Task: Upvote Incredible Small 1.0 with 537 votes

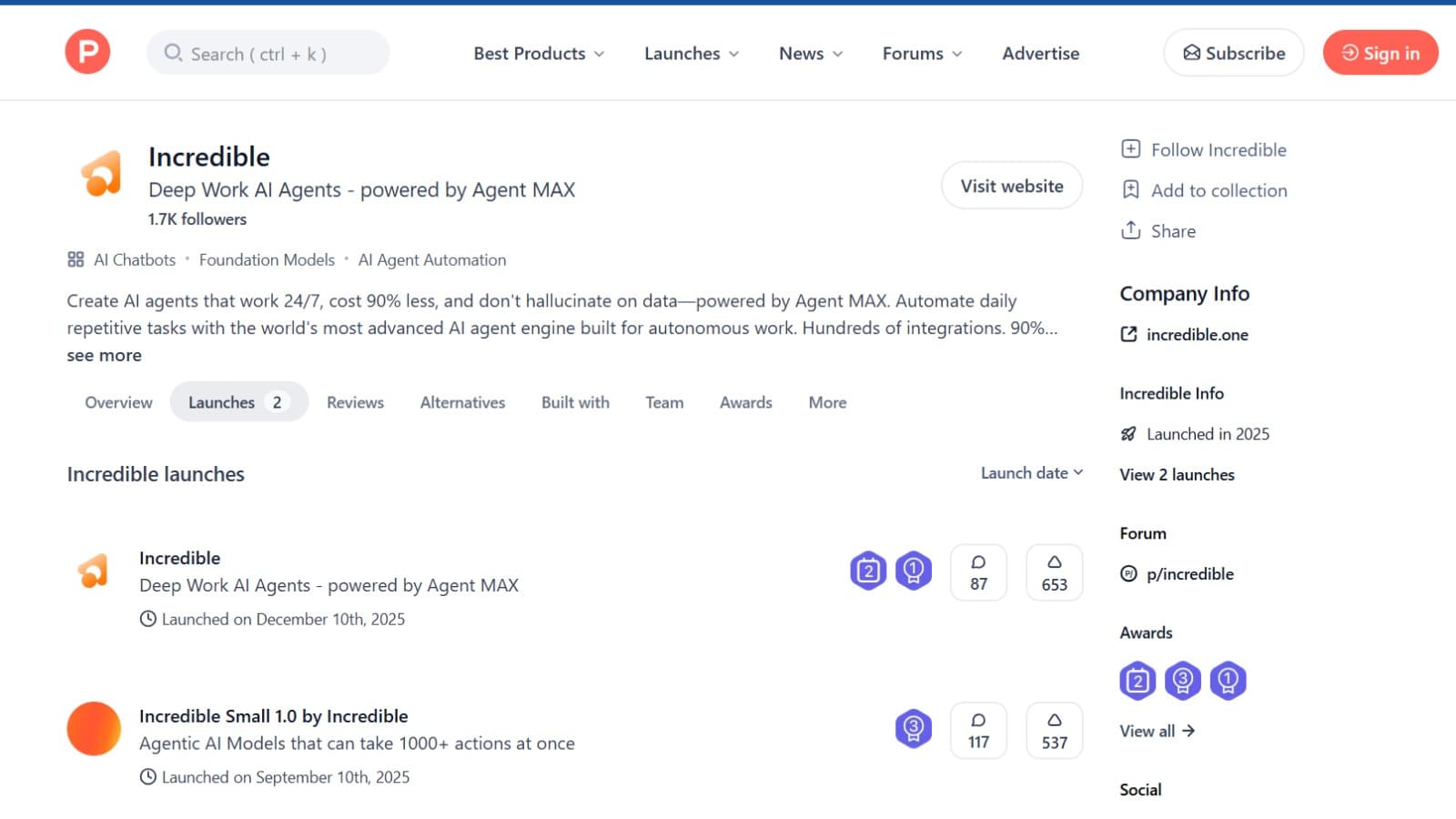Action: (x=1055, y=730)
